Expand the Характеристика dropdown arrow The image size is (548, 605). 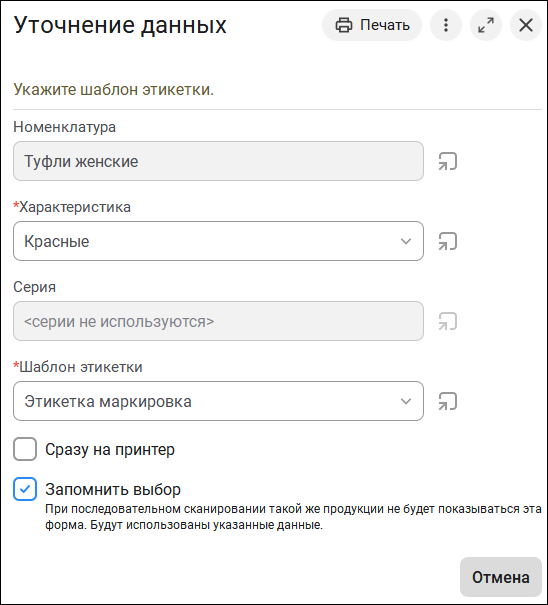pyautogui.click(x=406, y=241)
